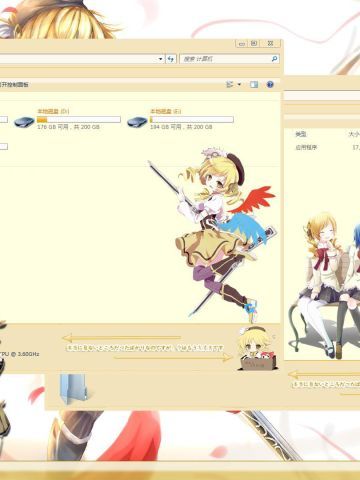Click the change view icon in toolbar
Image resolution: width=360 pixels, height=480 pixels.
pyautogui.click(x=230, y=85)
